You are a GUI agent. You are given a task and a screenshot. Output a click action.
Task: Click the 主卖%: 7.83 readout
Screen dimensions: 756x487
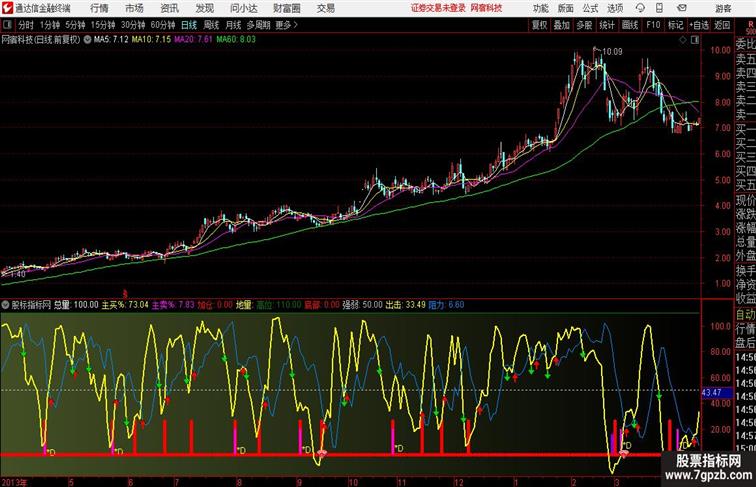pos(173,305)
